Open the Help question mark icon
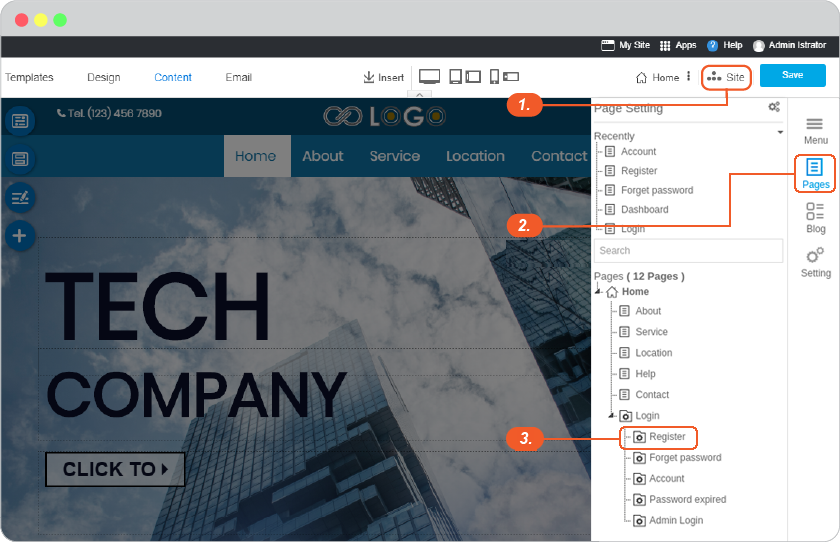The image size is (840, 542). click(x=712, y=46)
